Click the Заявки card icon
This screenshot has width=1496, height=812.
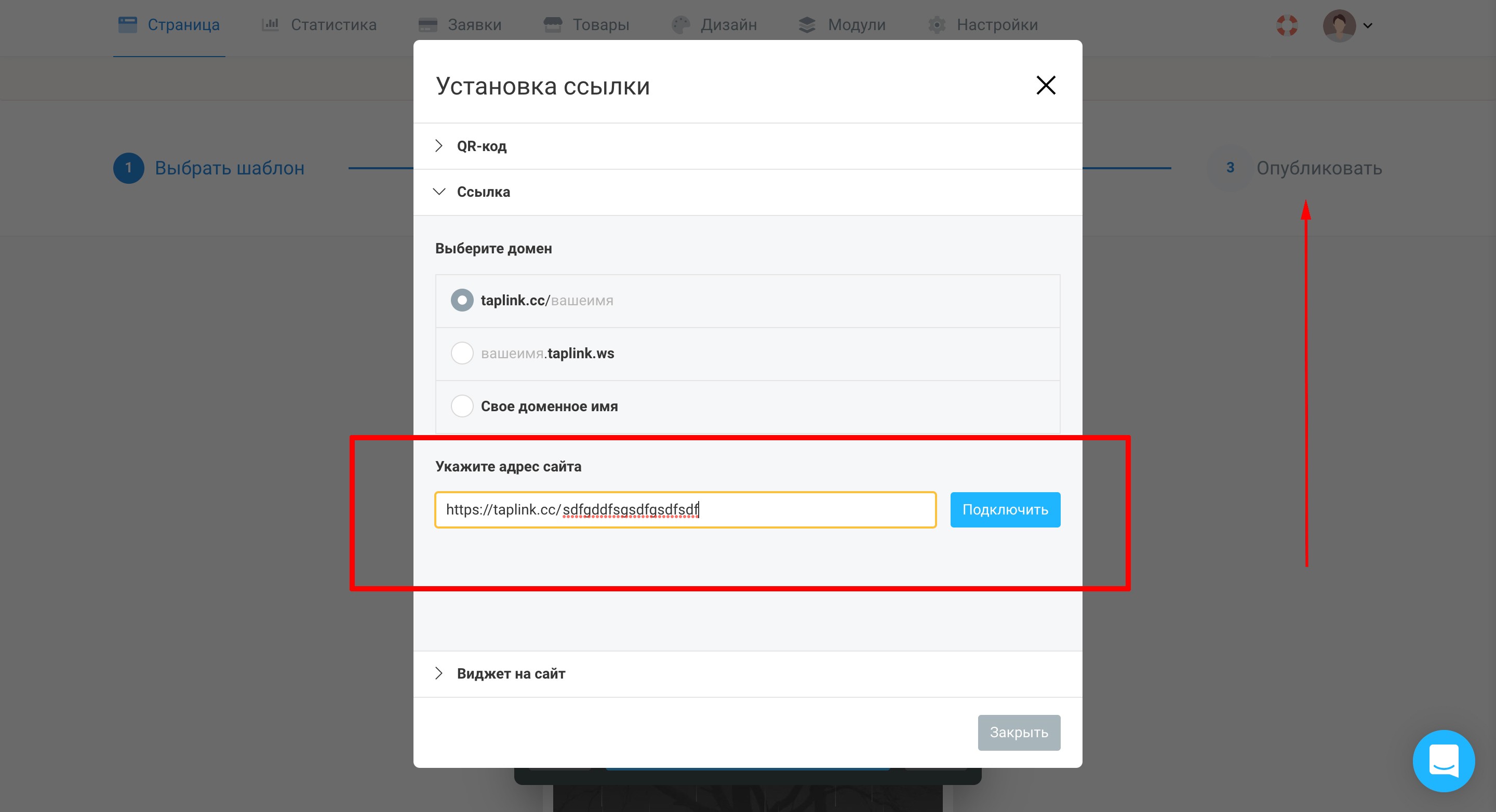pyautogui.click(x=428, y=25)
